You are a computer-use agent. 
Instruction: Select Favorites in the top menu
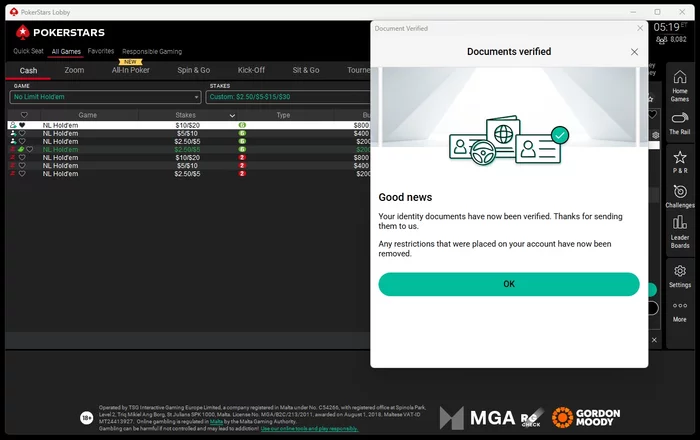pos(101,51)
